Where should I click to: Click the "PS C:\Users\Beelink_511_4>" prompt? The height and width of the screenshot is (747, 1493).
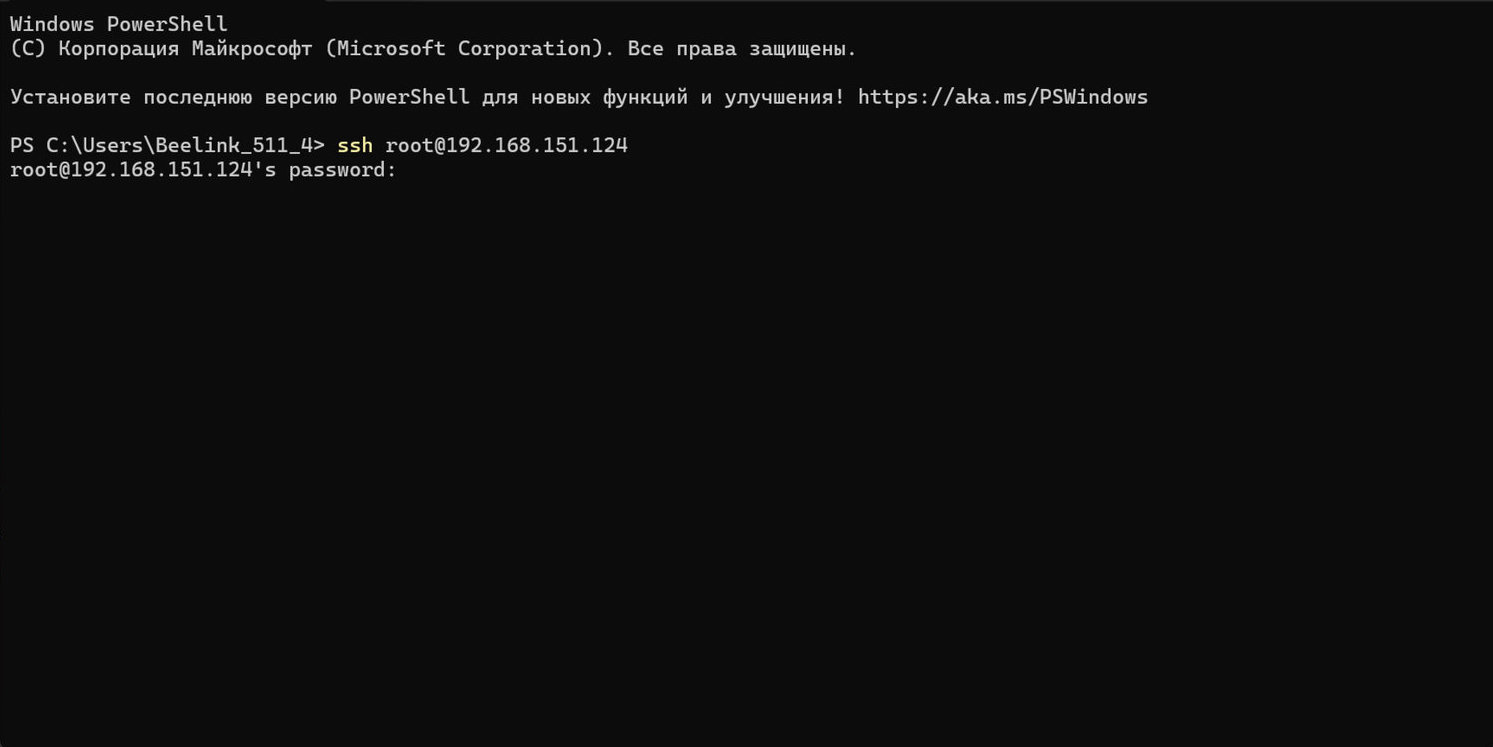[x=167, y=146]
